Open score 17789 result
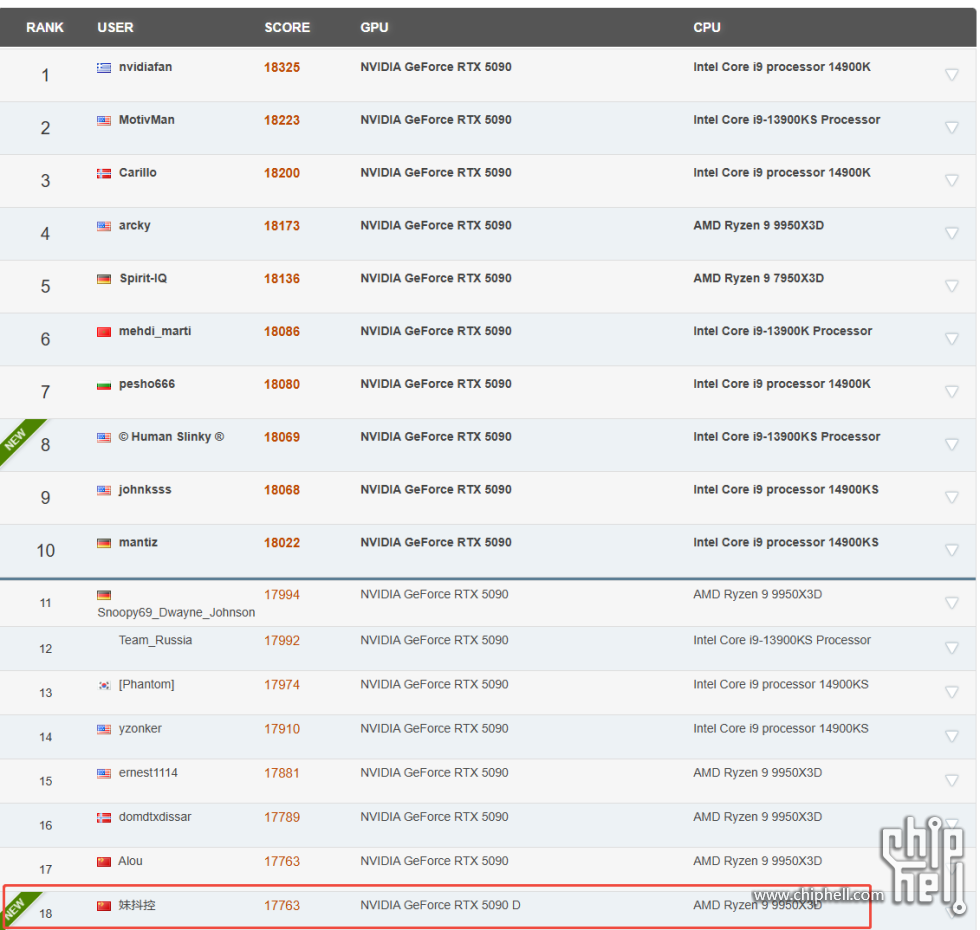This screenshot has height=930, width=980. click(x=282, y=817)
